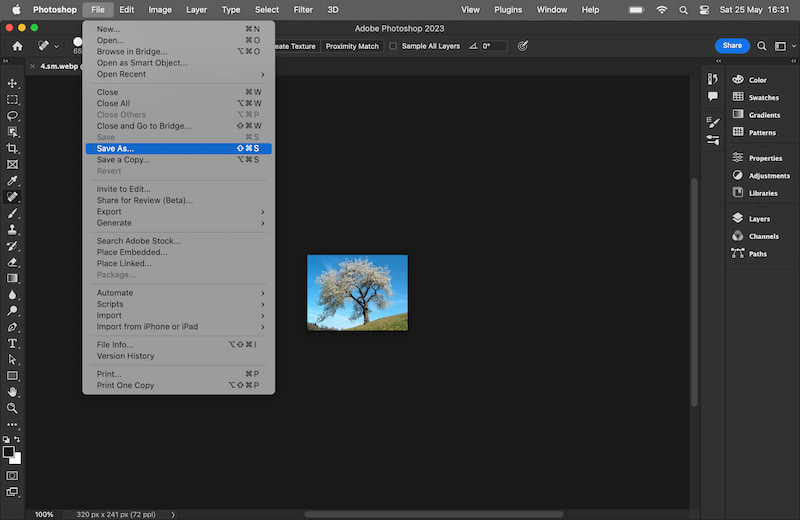Image resolution: width=800 pixels, height=520 pixels.
Task: Expand Import from iPhone or iPad submenu
Action: click(179, 326)
